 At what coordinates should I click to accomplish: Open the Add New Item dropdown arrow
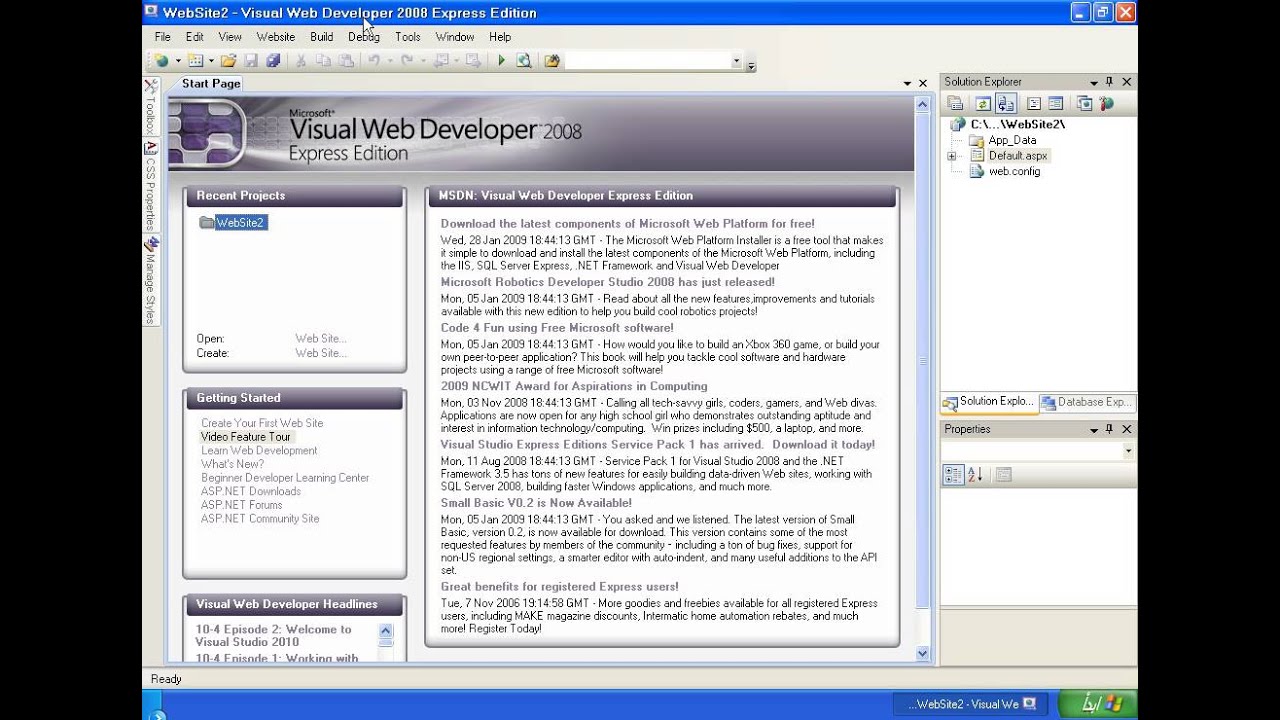pos(211,61)
